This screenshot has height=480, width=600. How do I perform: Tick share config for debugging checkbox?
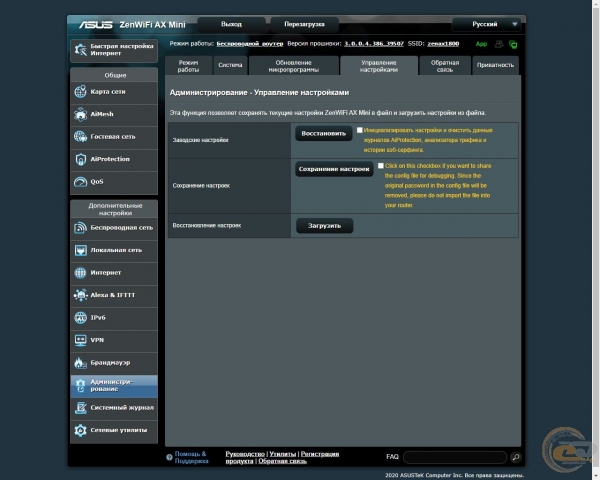click(381, 166)
